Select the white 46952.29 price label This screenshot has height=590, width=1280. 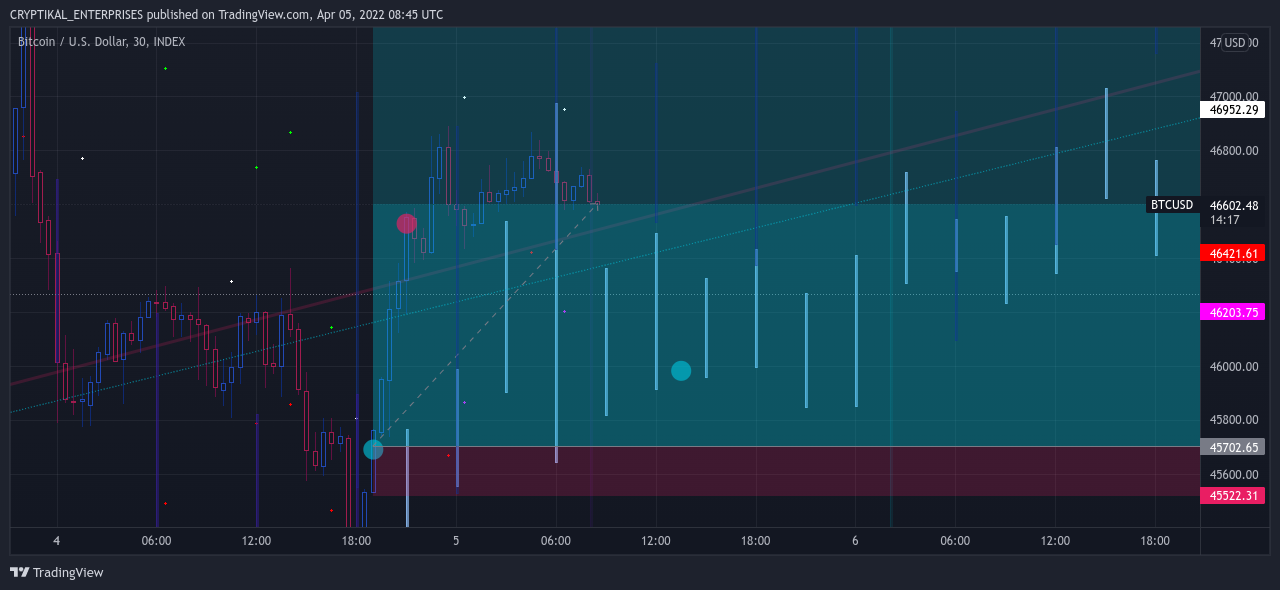(x=1232, y=109)
